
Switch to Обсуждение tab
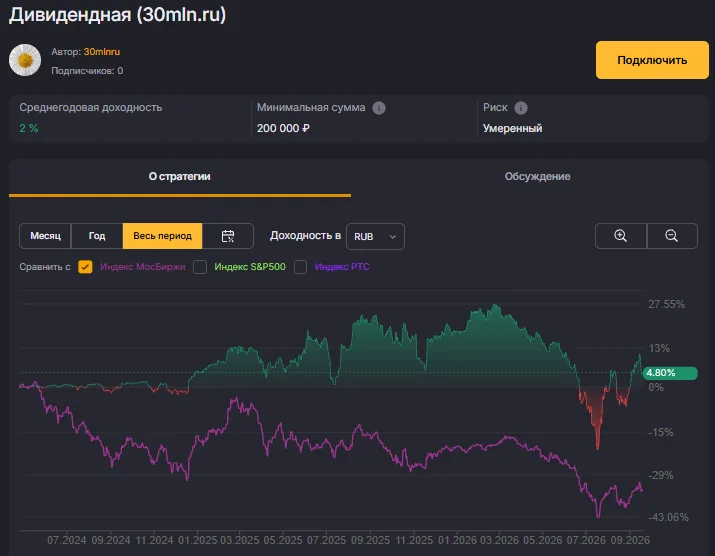coord(537,177)
